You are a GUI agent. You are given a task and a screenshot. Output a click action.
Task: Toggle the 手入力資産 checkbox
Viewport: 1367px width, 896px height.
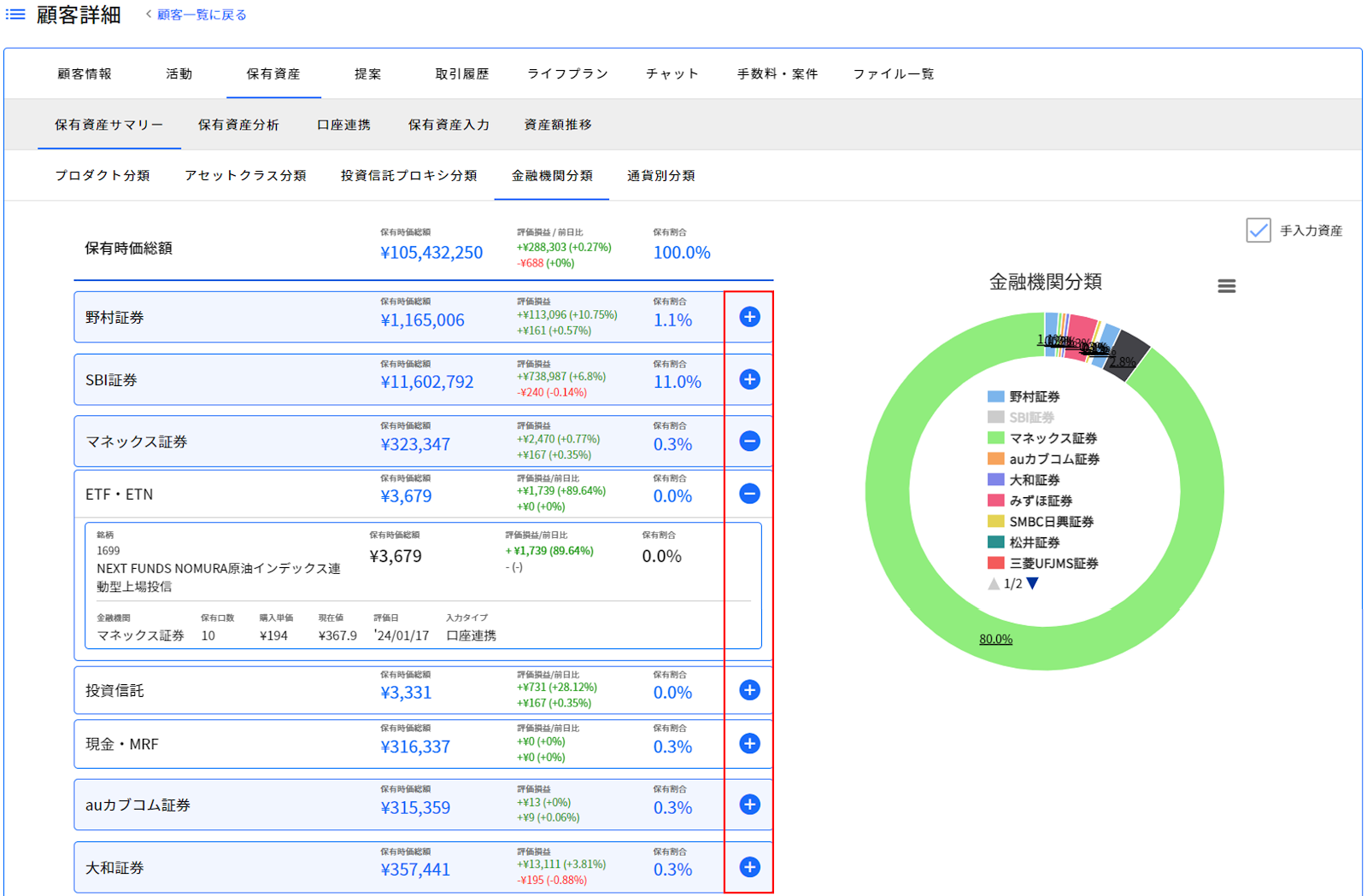coord(1258,231)
